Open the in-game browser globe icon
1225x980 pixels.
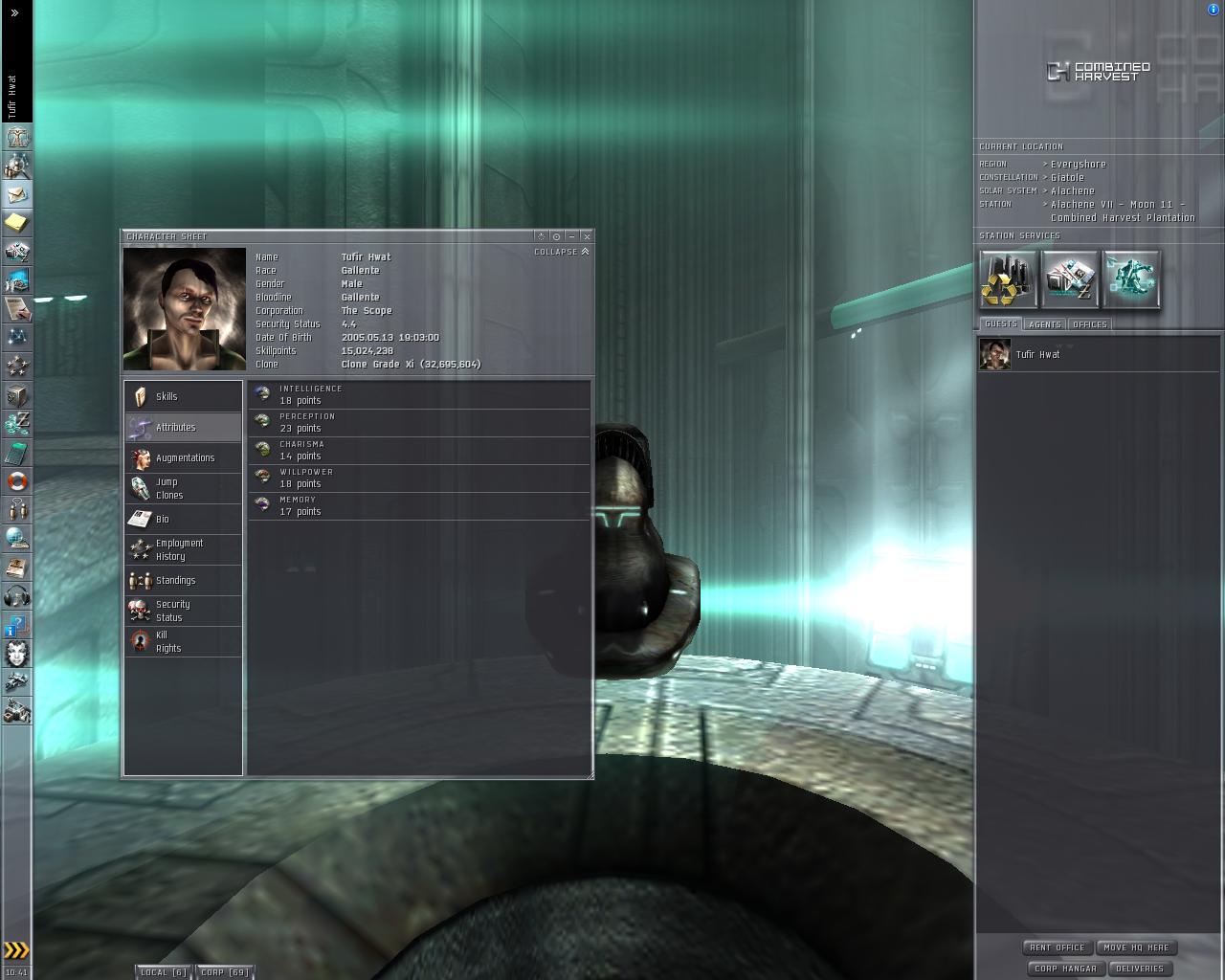[x=17, y=539]
